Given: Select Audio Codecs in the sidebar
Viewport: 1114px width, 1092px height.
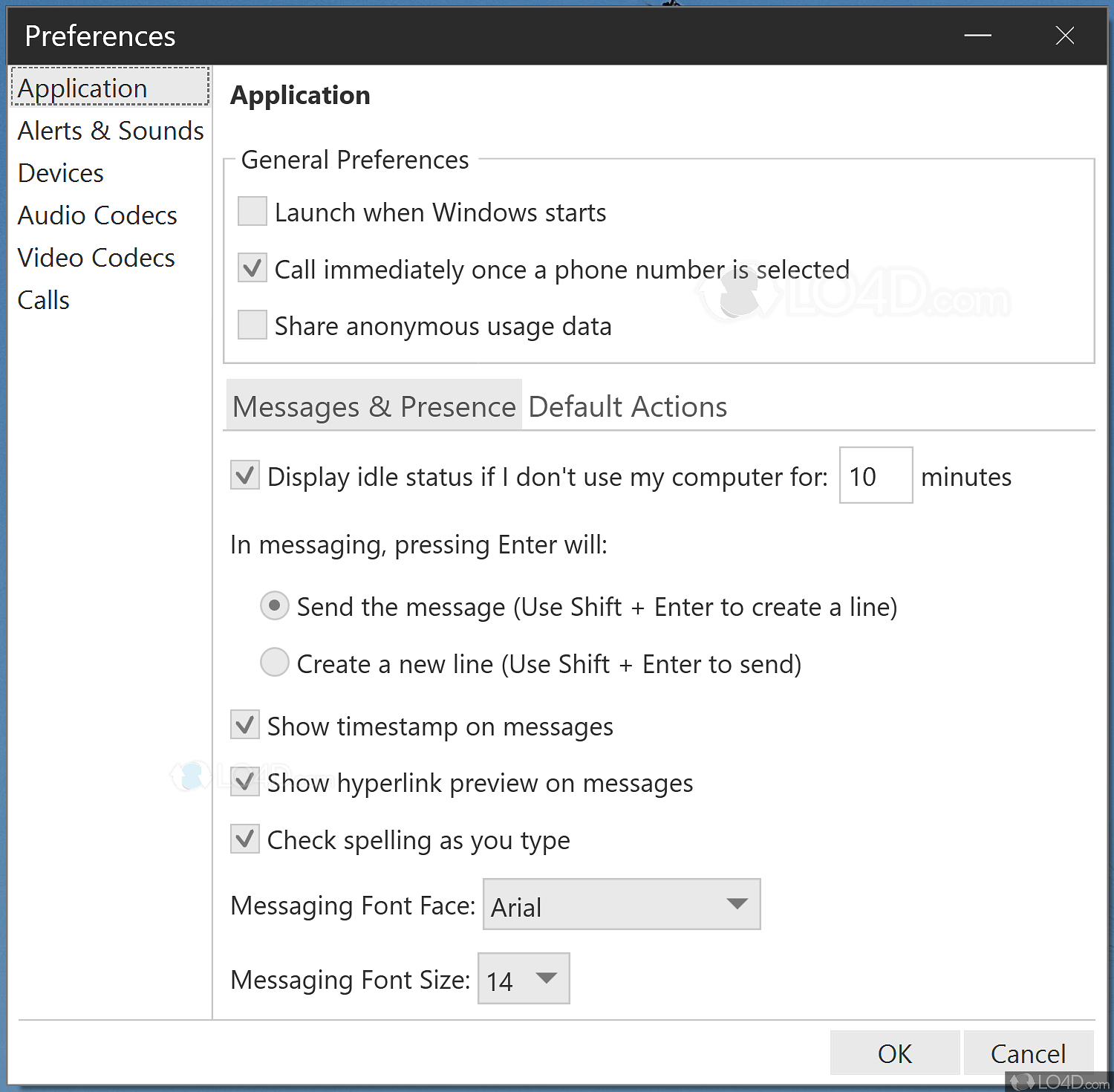Looking at the screenshot, I should 97,215.
